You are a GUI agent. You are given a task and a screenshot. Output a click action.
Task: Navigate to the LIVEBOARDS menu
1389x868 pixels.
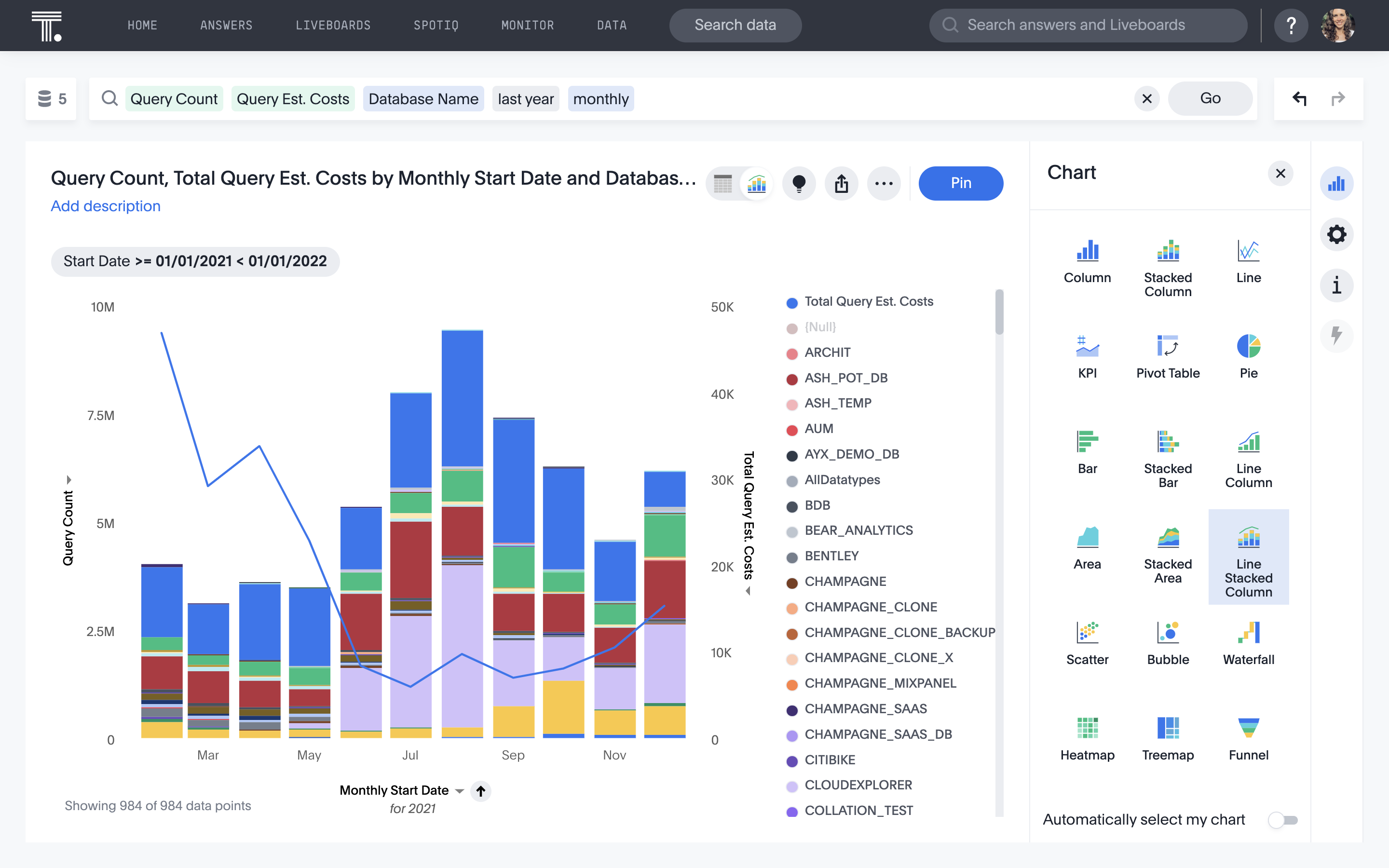tap(333, 25)
